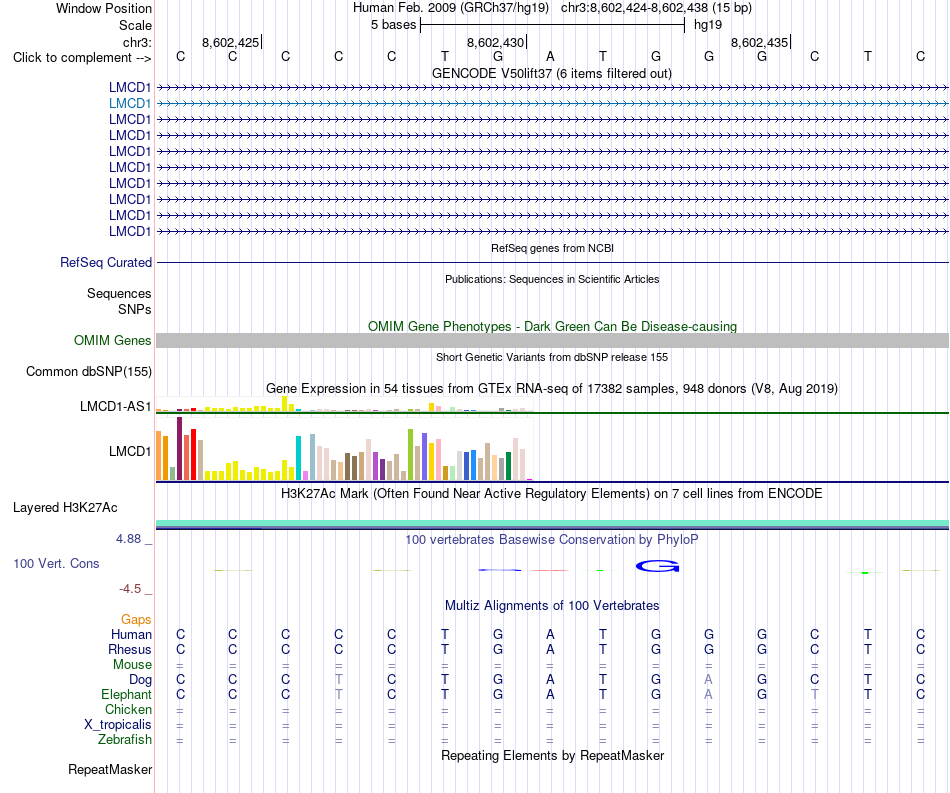Click faded A mismatch in Dog row

point(708,680)
